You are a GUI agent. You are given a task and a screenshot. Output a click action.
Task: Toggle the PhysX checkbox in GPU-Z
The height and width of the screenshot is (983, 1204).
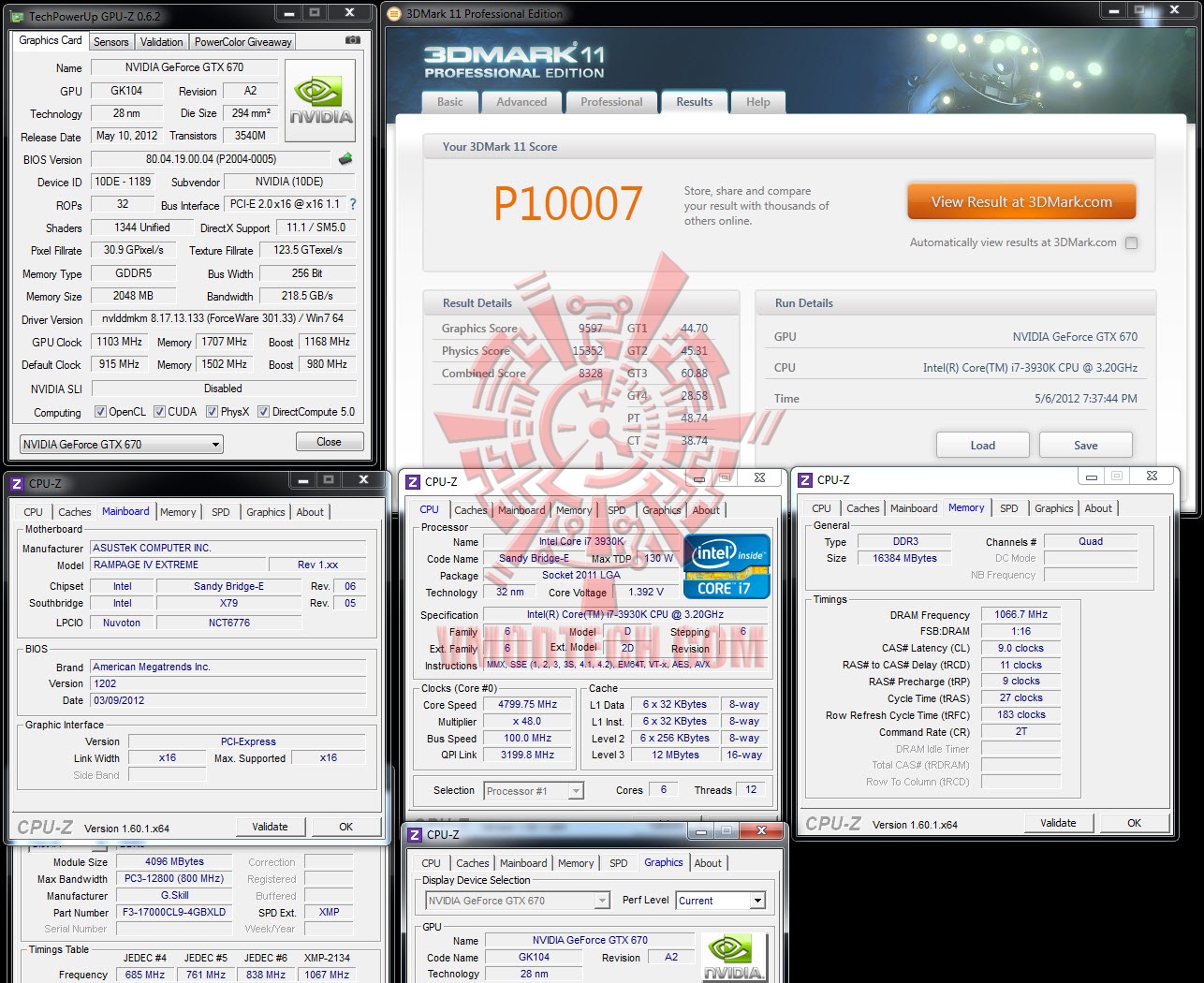pyautogui.click(x=212, y=412)
